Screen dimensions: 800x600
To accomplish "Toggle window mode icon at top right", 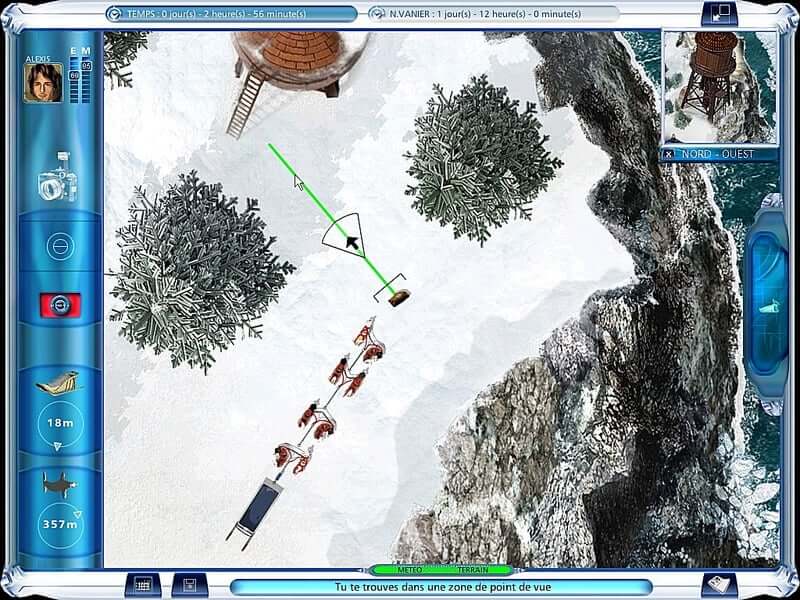I will [x=719, y=13].
